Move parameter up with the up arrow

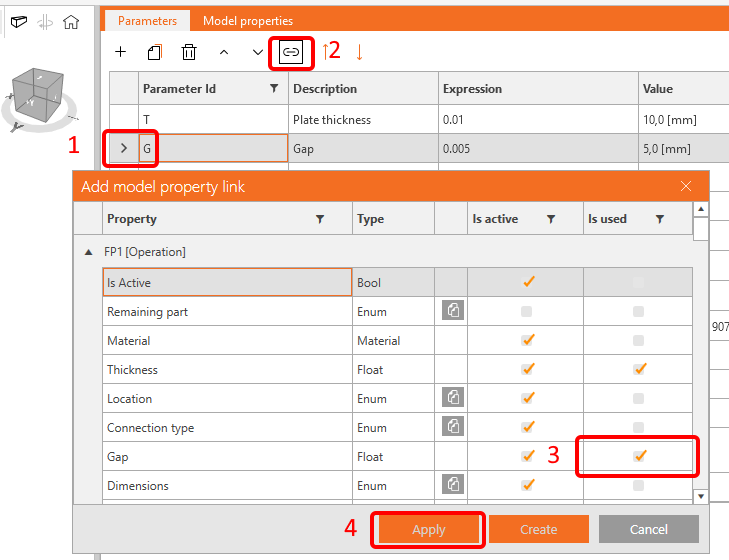pyautogui.click(x=223, y=52)
